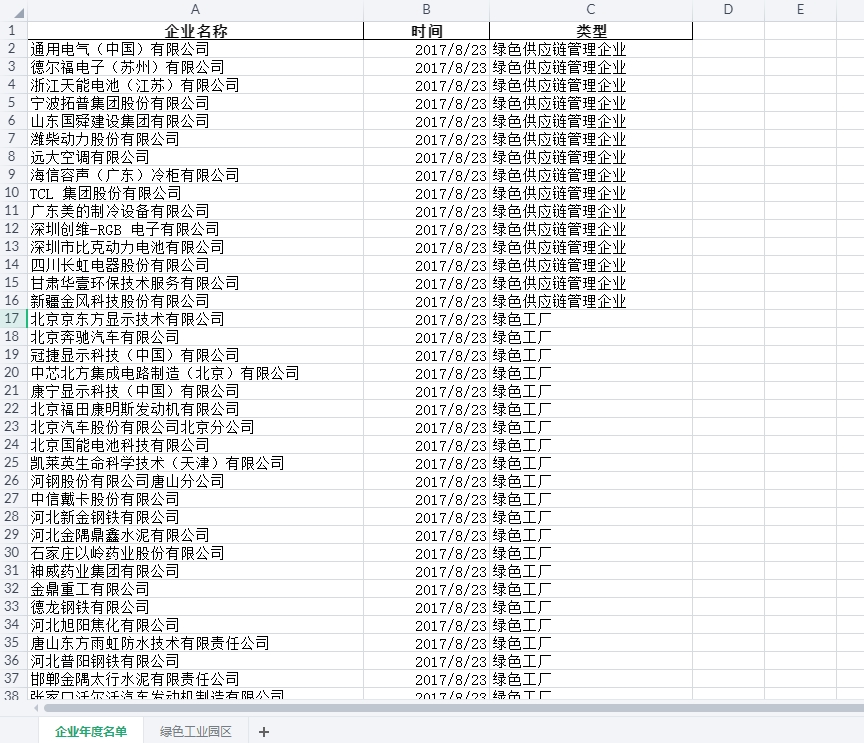
Task: Select column A header
Action: 196,9
